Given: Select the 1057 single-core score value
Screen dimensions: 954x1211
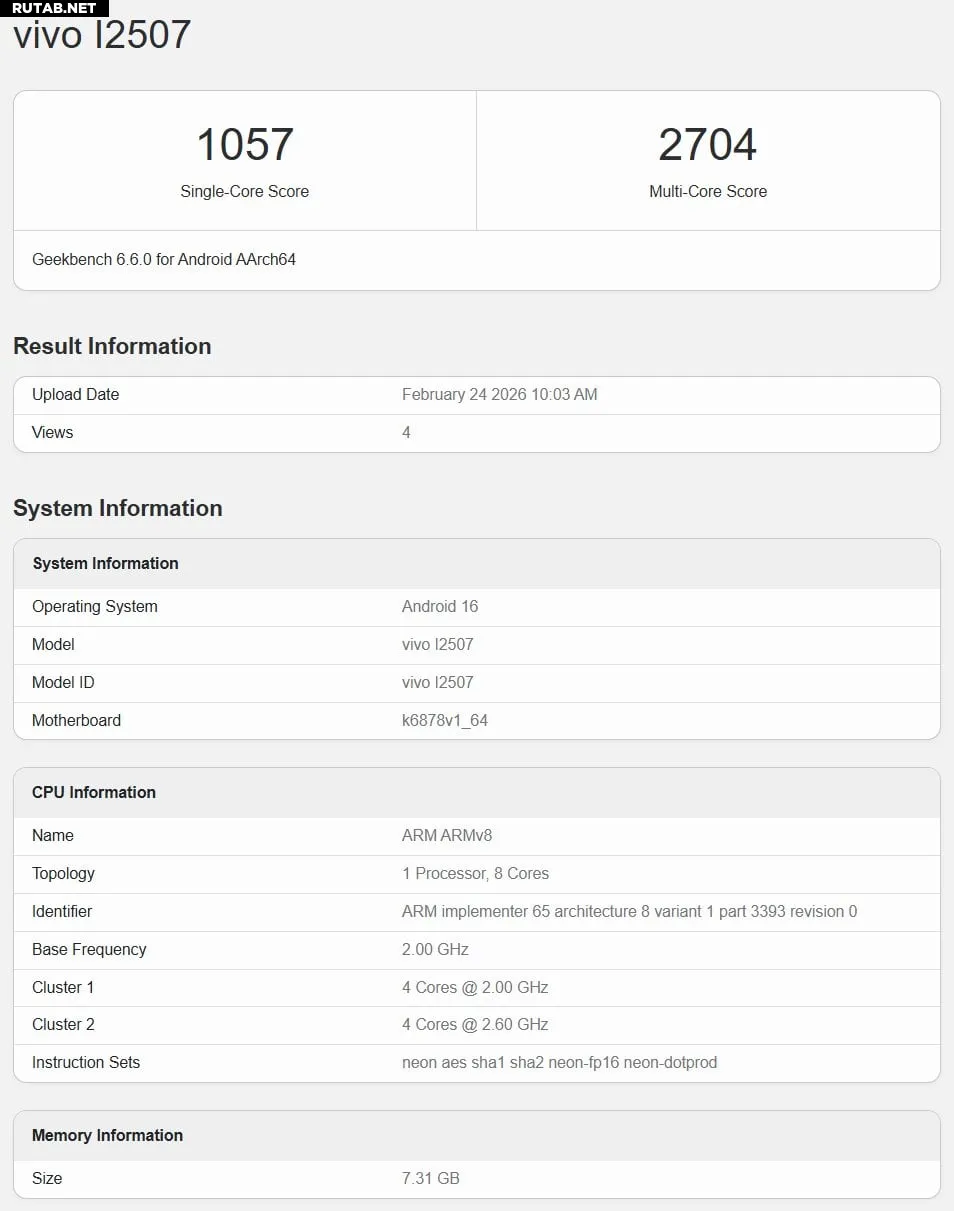Looking at the screenshot, I should [245, 145].
